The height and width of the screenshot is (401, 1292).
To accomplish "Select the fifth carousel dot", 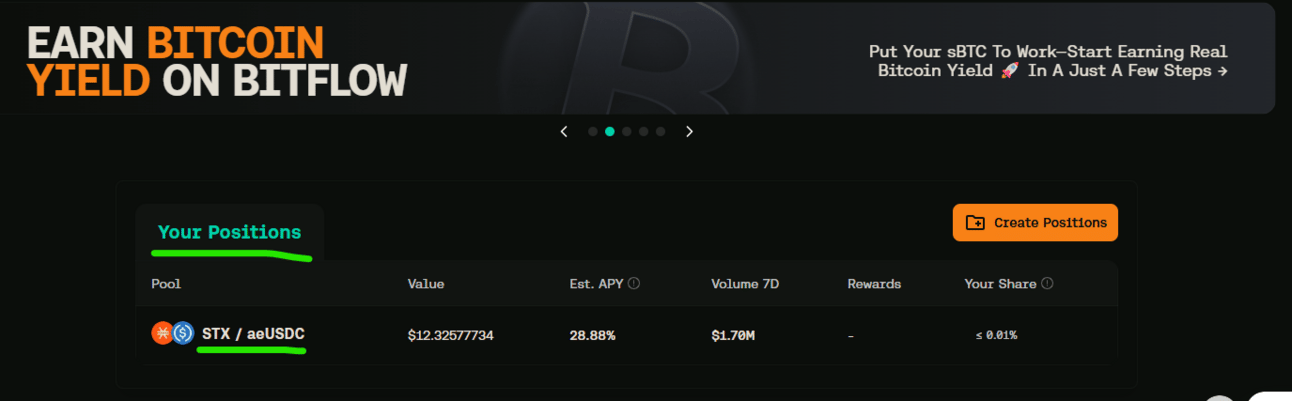I will click(x=660, y=131).
